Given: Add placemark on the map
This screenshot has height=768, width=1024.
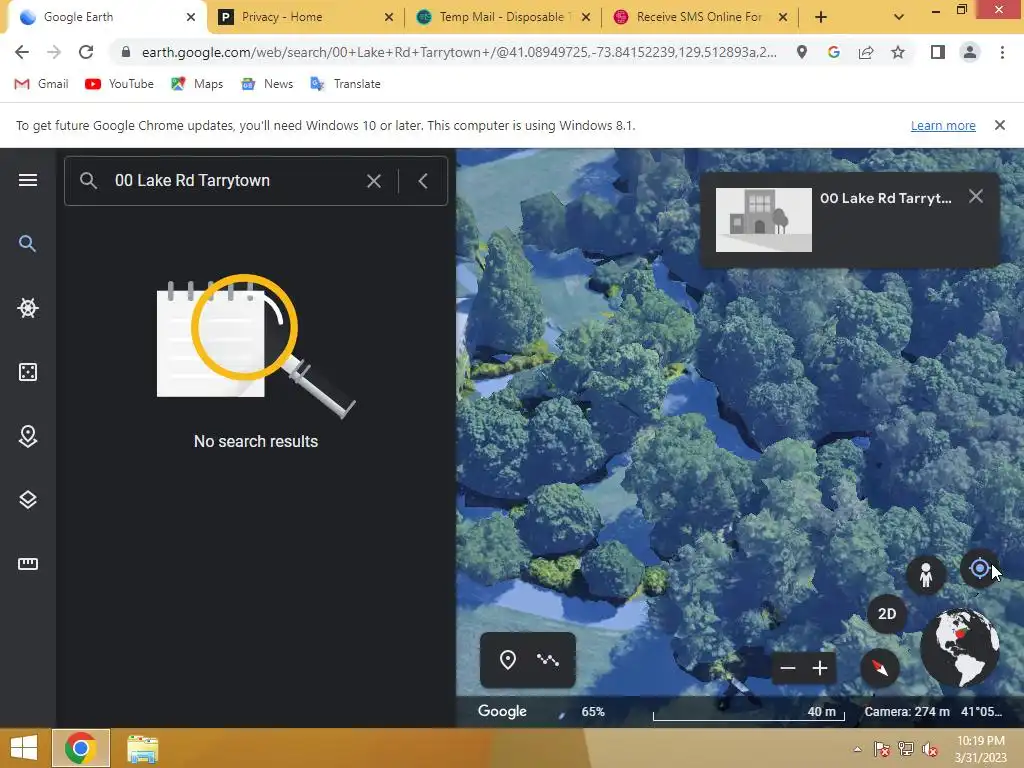Looking at the screenshot, I should click(507, 660).
